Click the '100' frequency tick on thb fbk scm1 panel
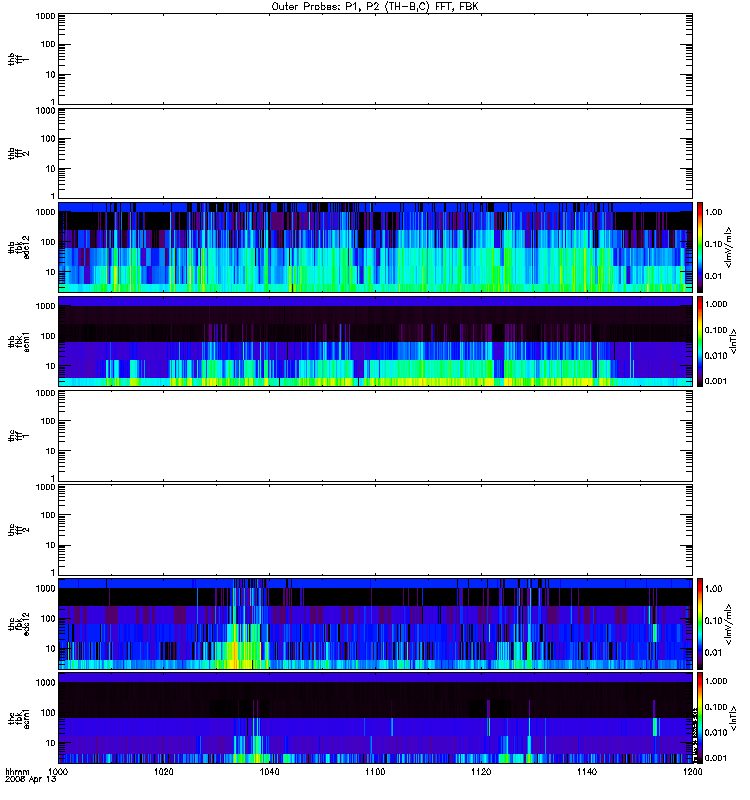 tap(48, 336)
